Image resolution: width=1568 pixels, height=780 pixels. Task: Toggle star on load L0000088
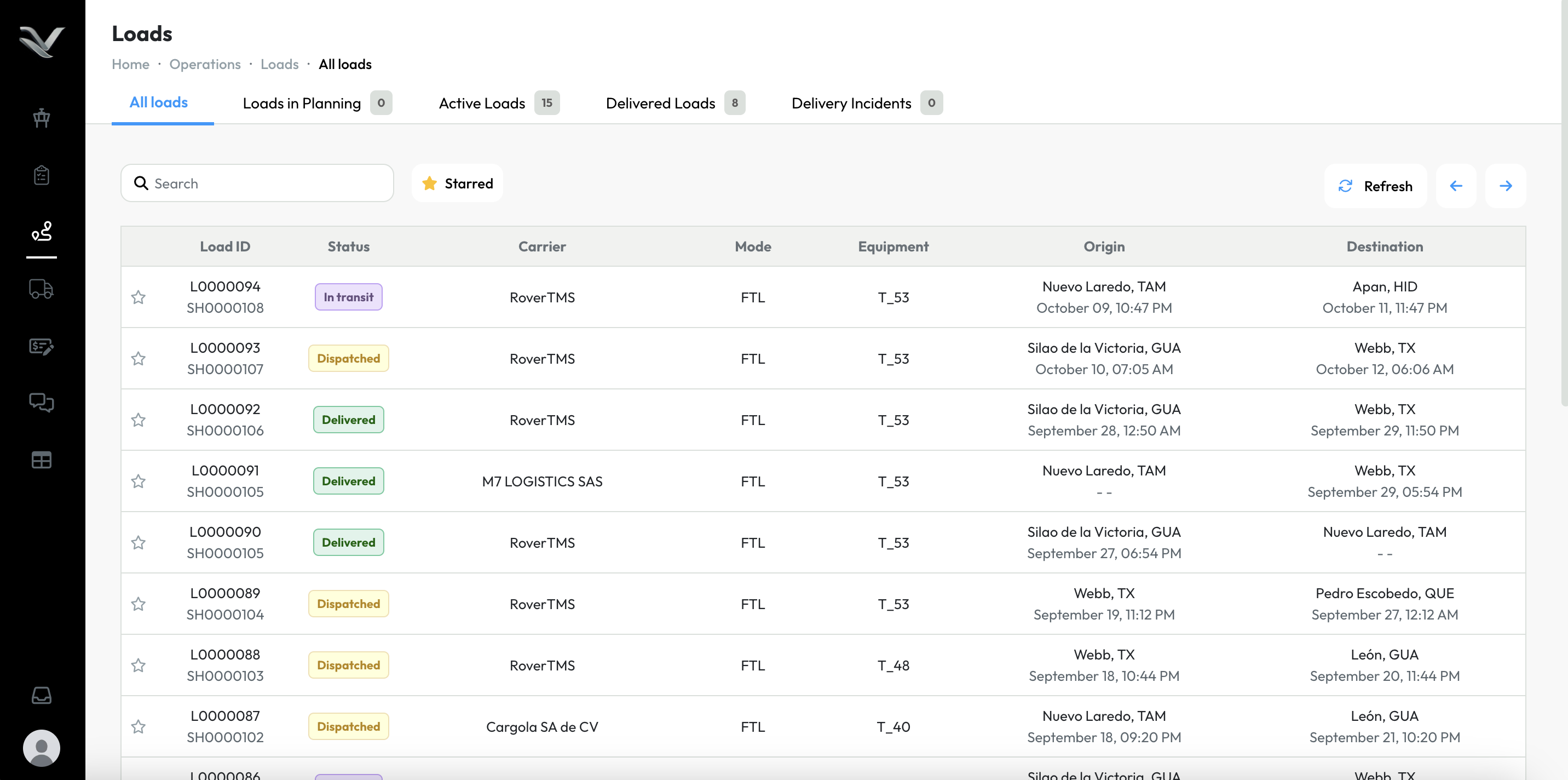tap(139, 665)
